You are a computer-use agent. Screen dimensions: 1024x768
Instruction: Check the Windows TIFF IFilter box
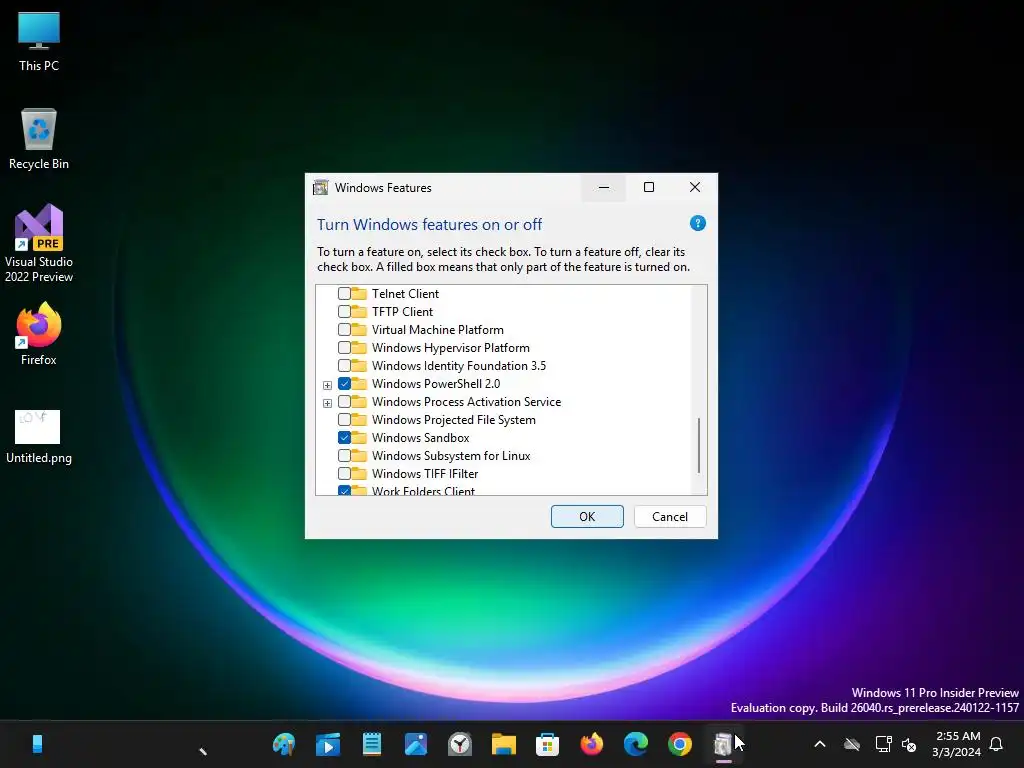click(x=344, y=473)
